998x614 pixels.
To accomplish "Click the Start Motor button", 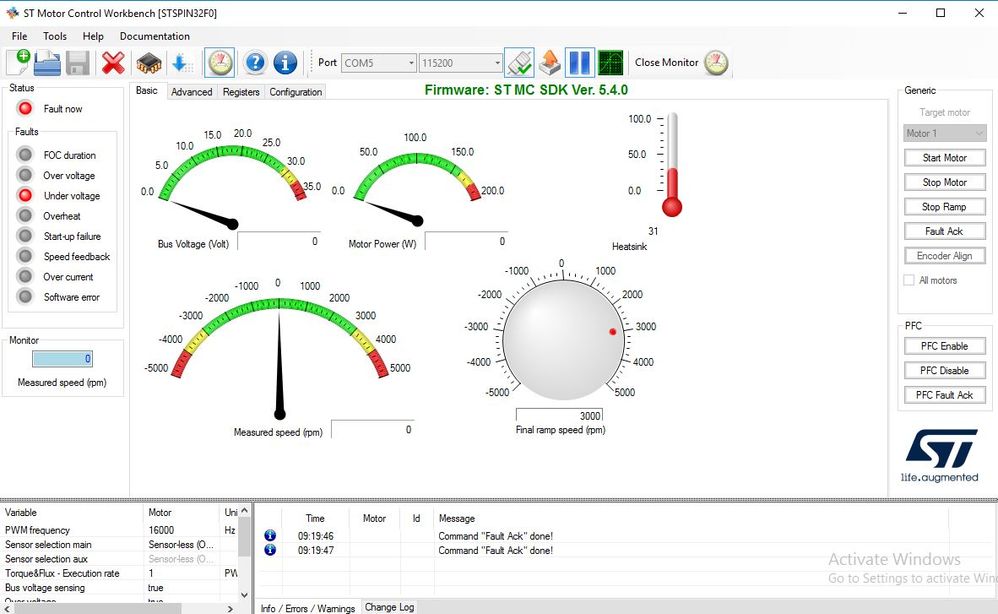I will coord(945,158).
